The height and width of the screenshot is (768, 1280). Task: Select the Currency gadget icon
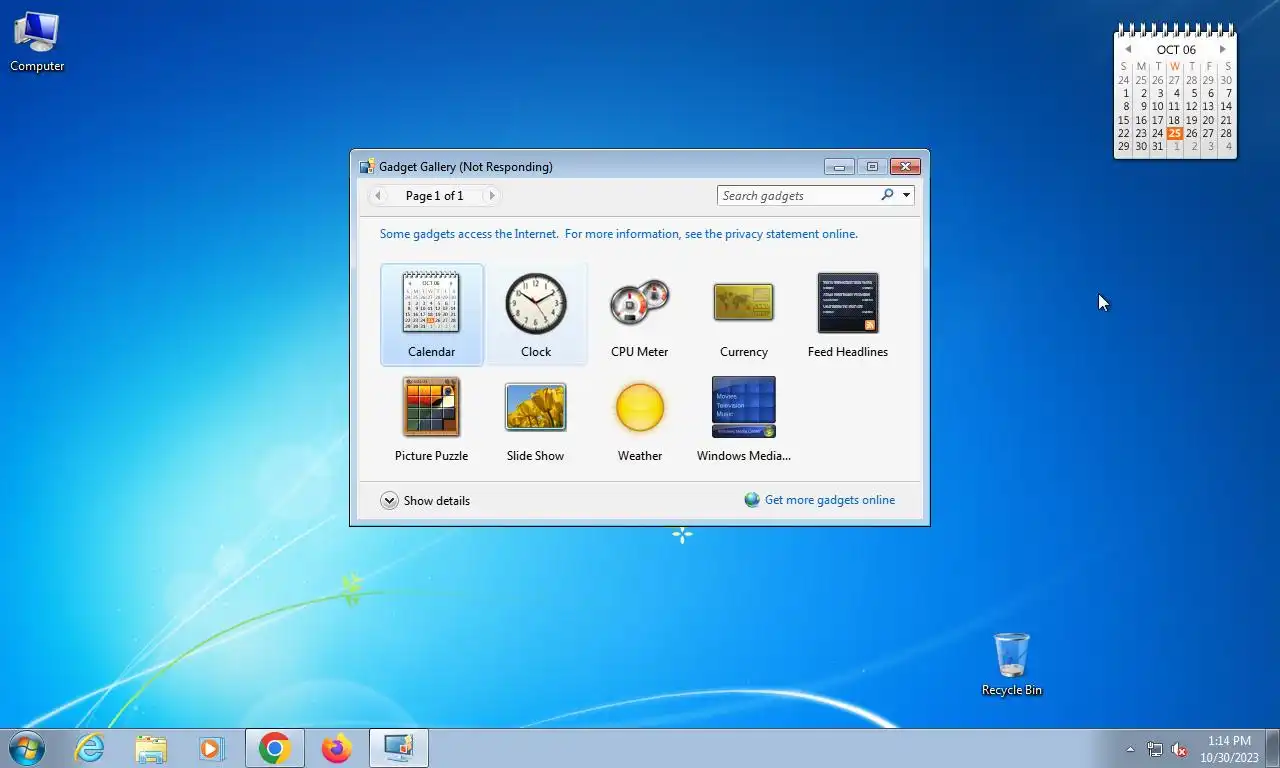(x=744, y=302)
